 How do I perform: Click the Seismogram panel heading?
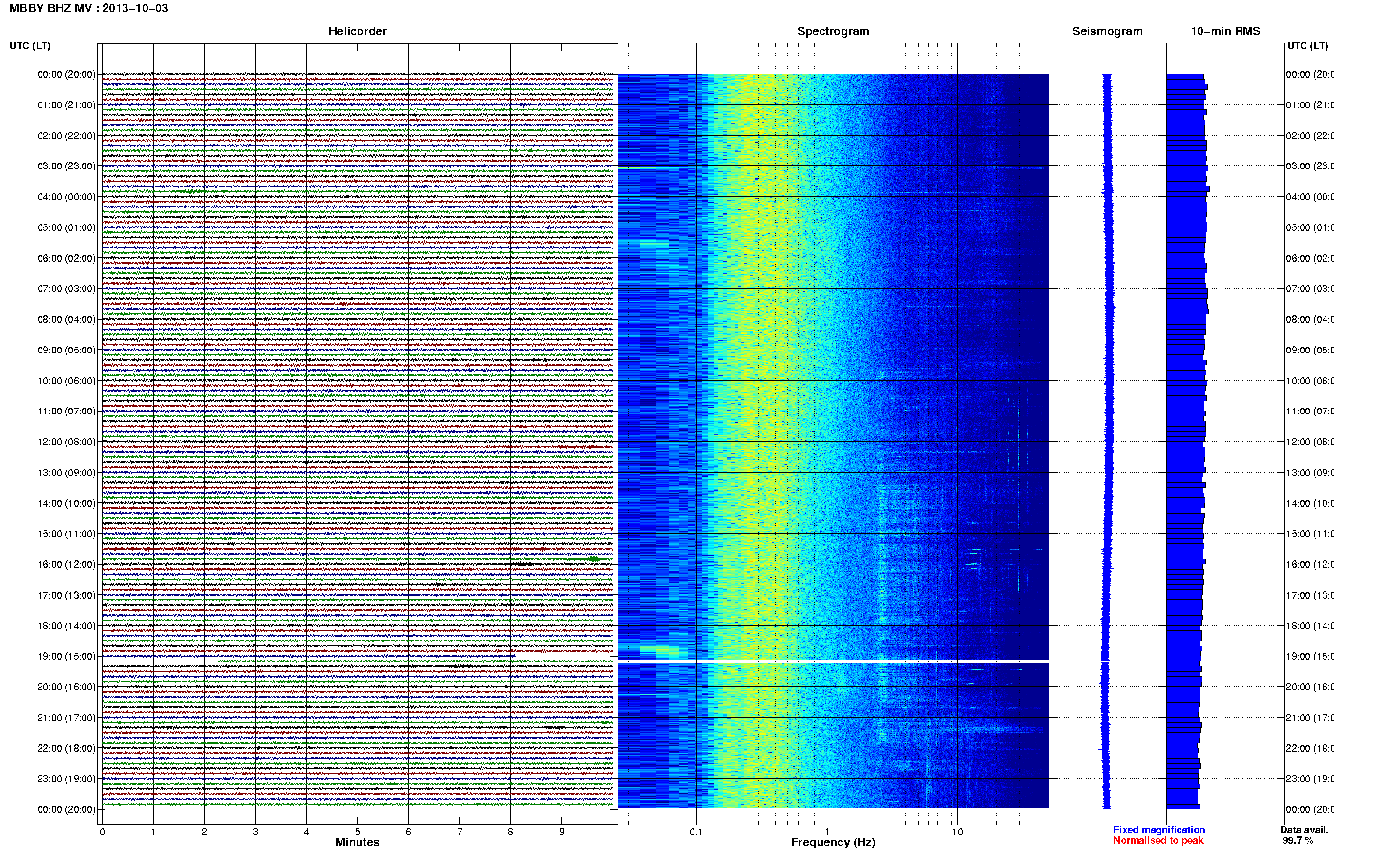pyautogui.click(x=1107, y=31)
